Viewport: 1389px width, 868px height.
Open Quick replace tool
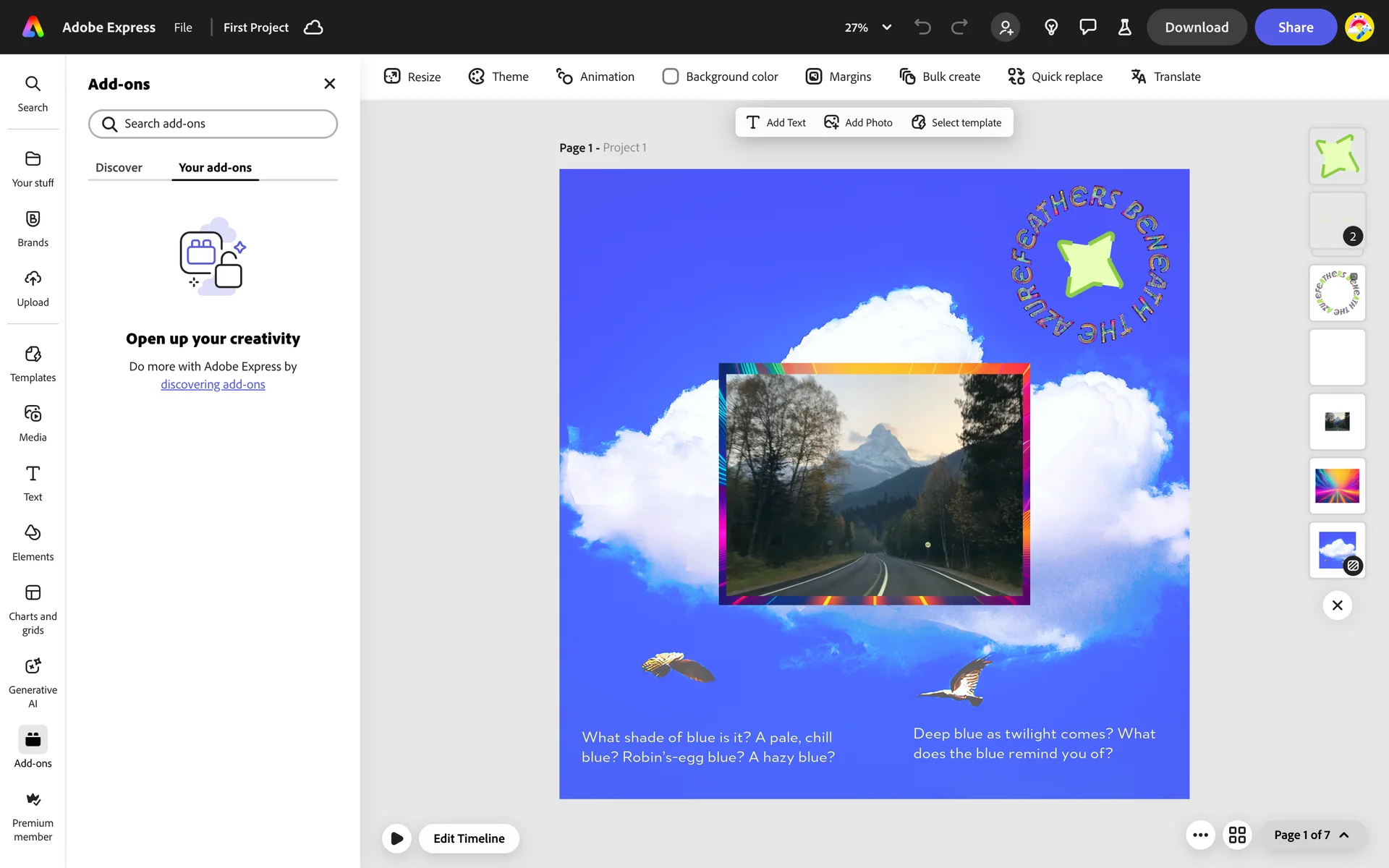1055,77
